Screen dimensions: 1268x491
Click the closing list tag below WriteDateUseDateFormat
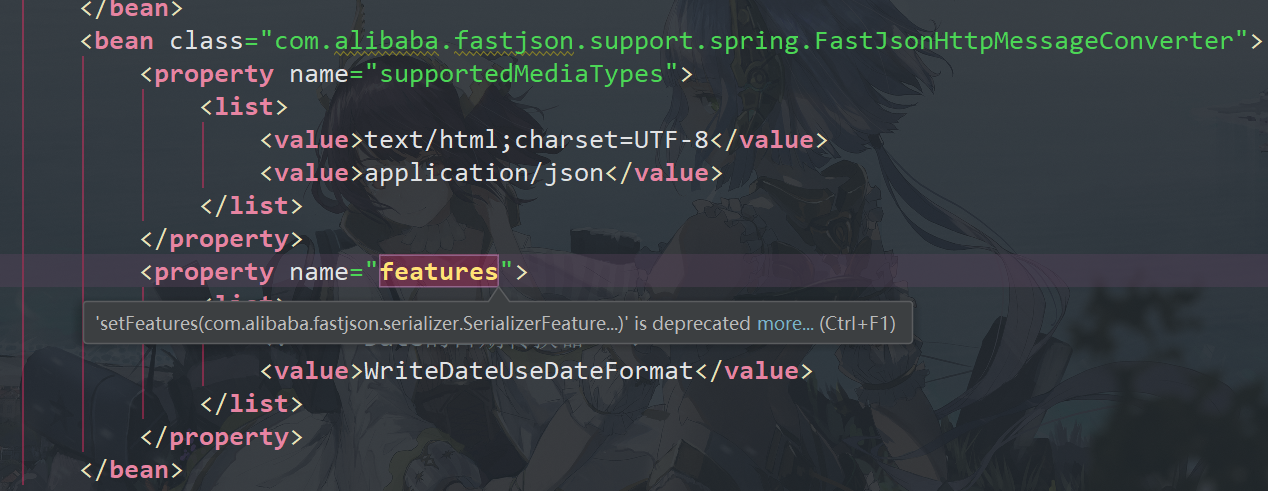251,404
